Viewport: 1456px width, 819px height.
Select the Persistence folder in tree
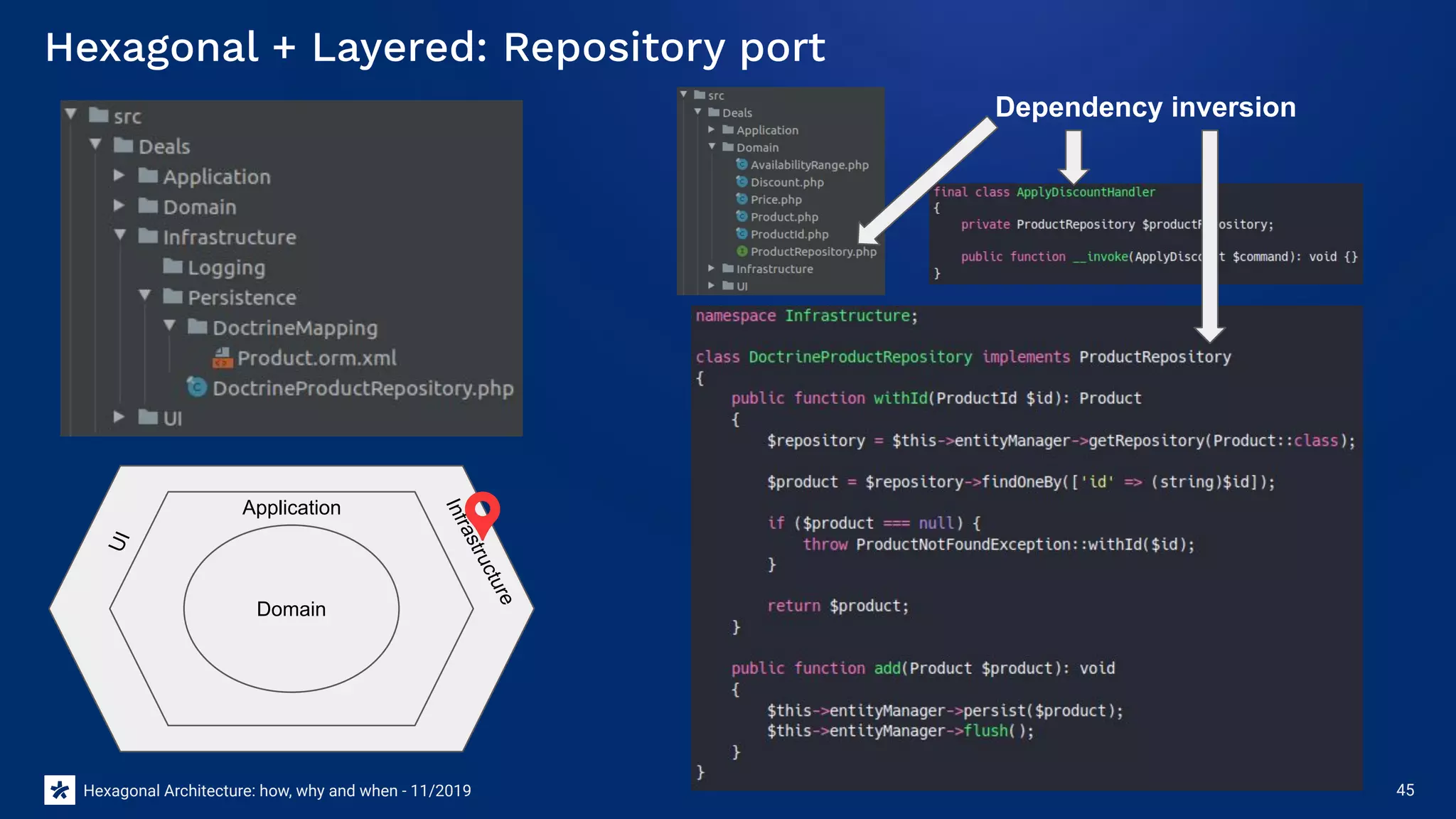(x=241, y=297)
